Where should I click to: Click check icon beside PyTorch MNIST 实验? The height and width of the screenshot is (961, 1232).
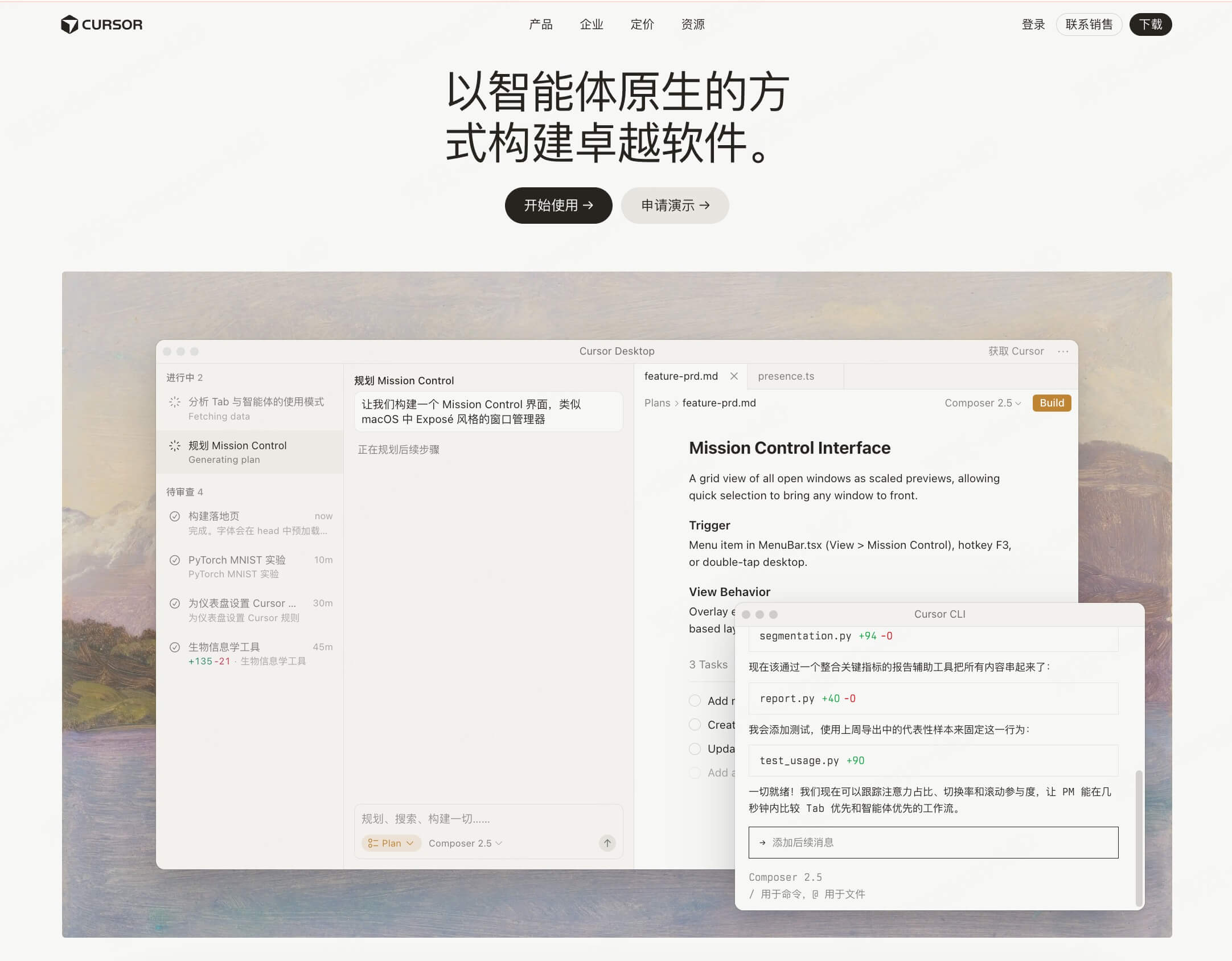(x=175, y=560)
